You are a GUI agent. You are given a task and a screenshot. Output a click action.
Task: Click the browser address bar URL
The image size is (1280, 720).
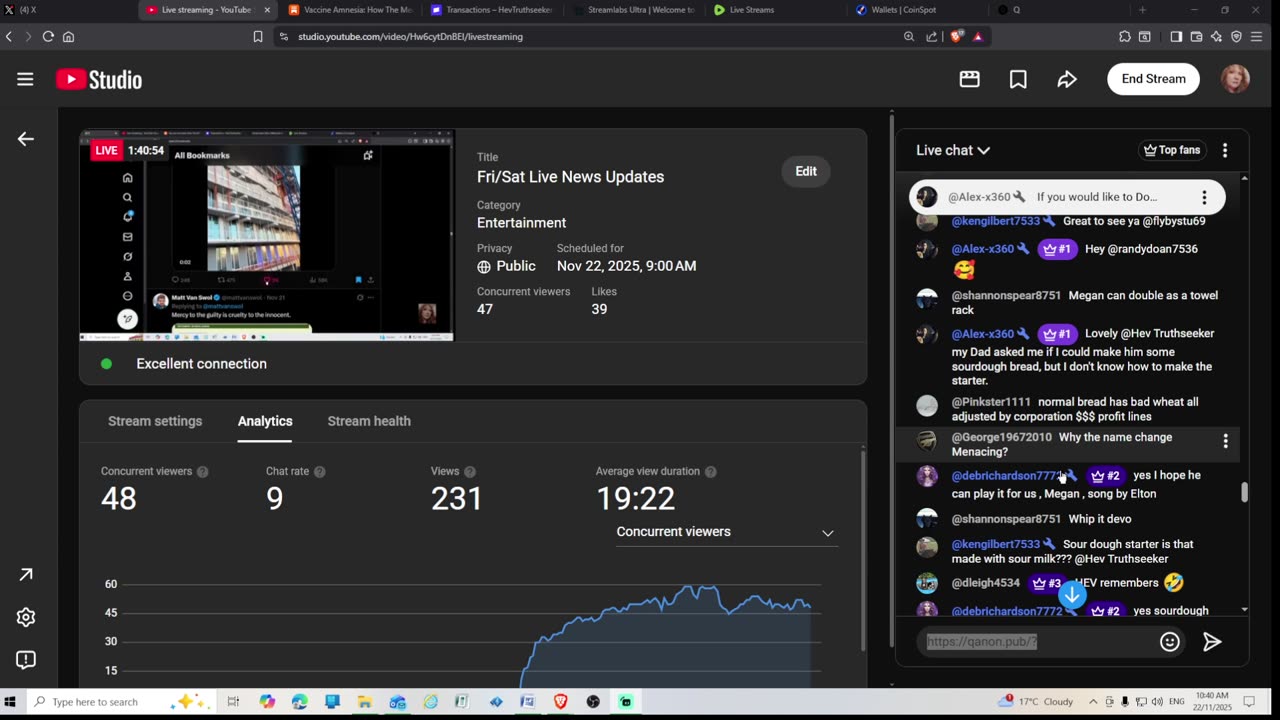click(x=410, y=37)
